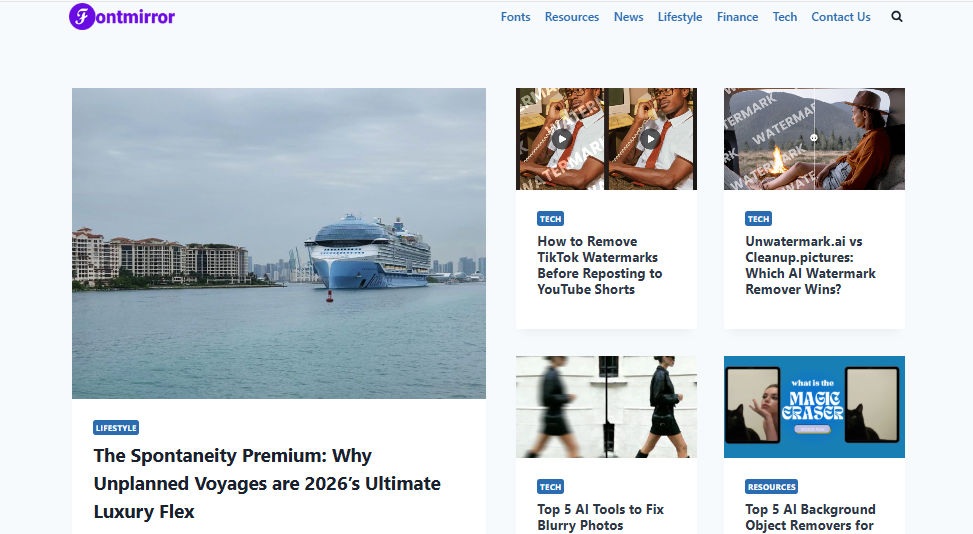
Task: Read The Spontaneity Premium article
Action: tap(267, 484)
